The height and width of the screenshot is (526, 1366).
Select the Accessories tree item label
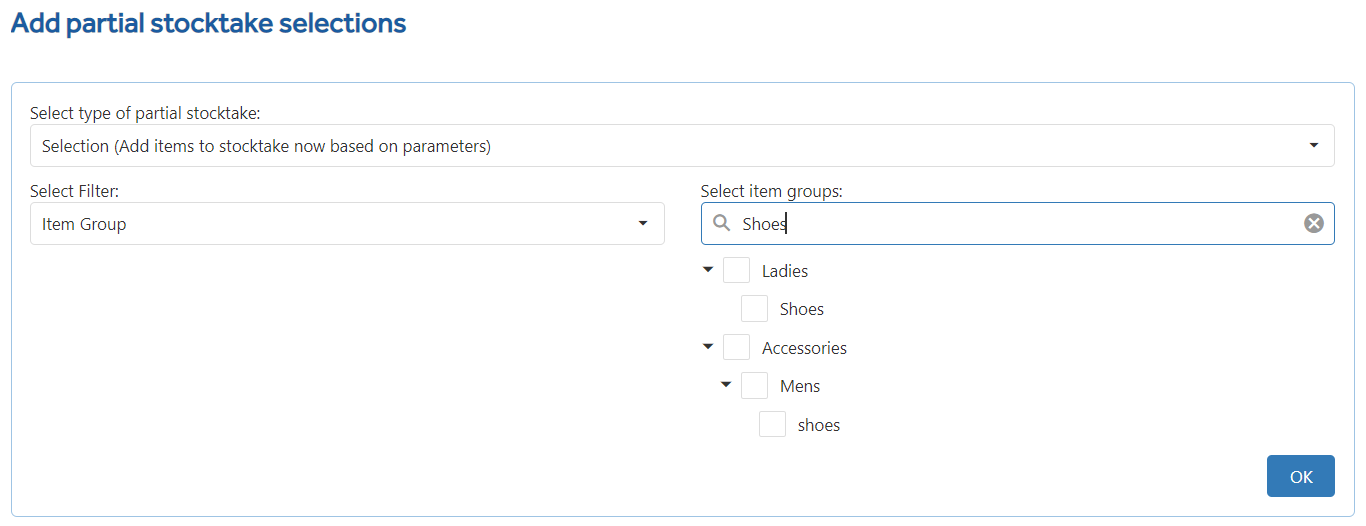coord(804,348)
